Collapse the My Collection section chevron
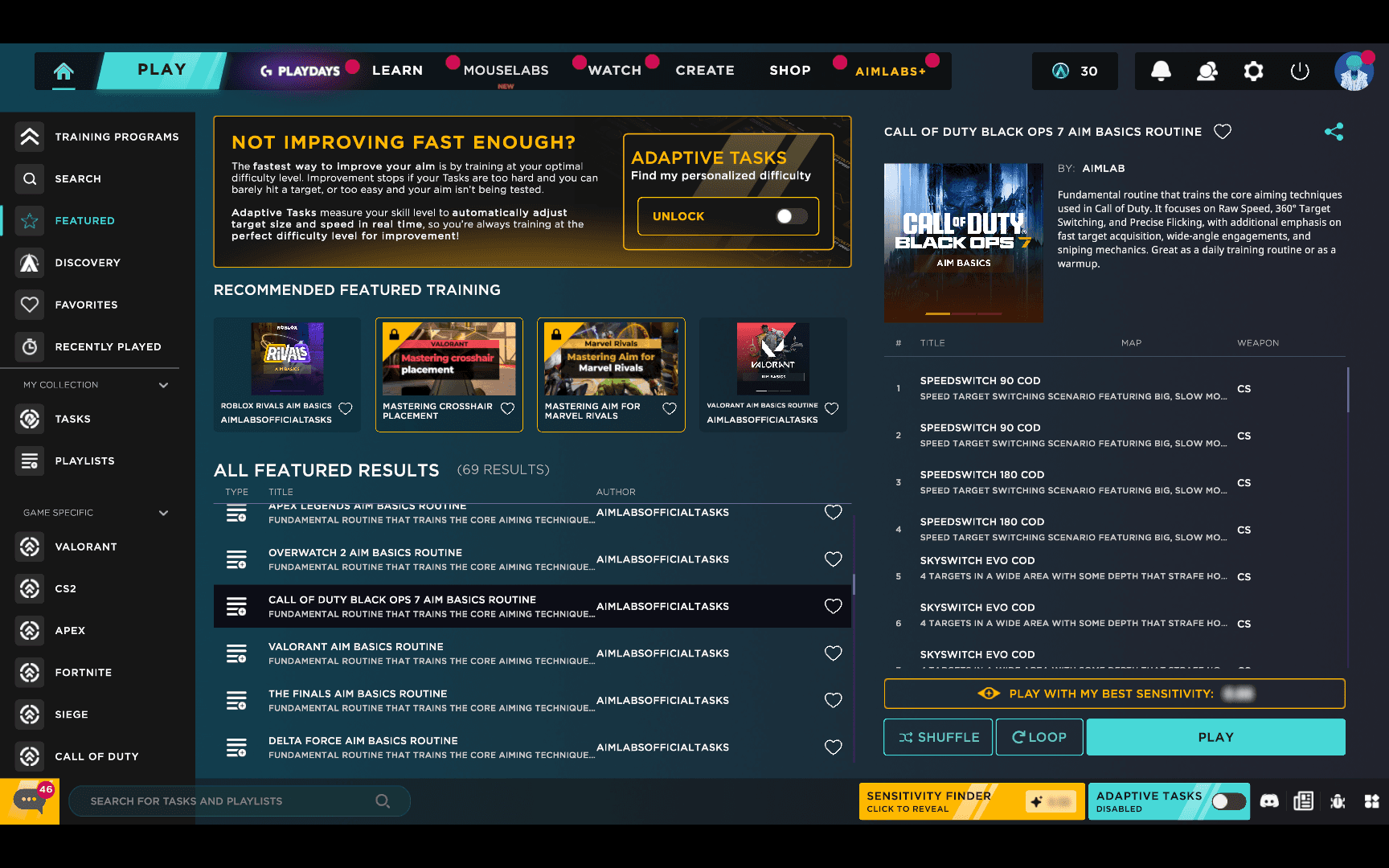Screen dimensions: 1389x868 point(164,385)
